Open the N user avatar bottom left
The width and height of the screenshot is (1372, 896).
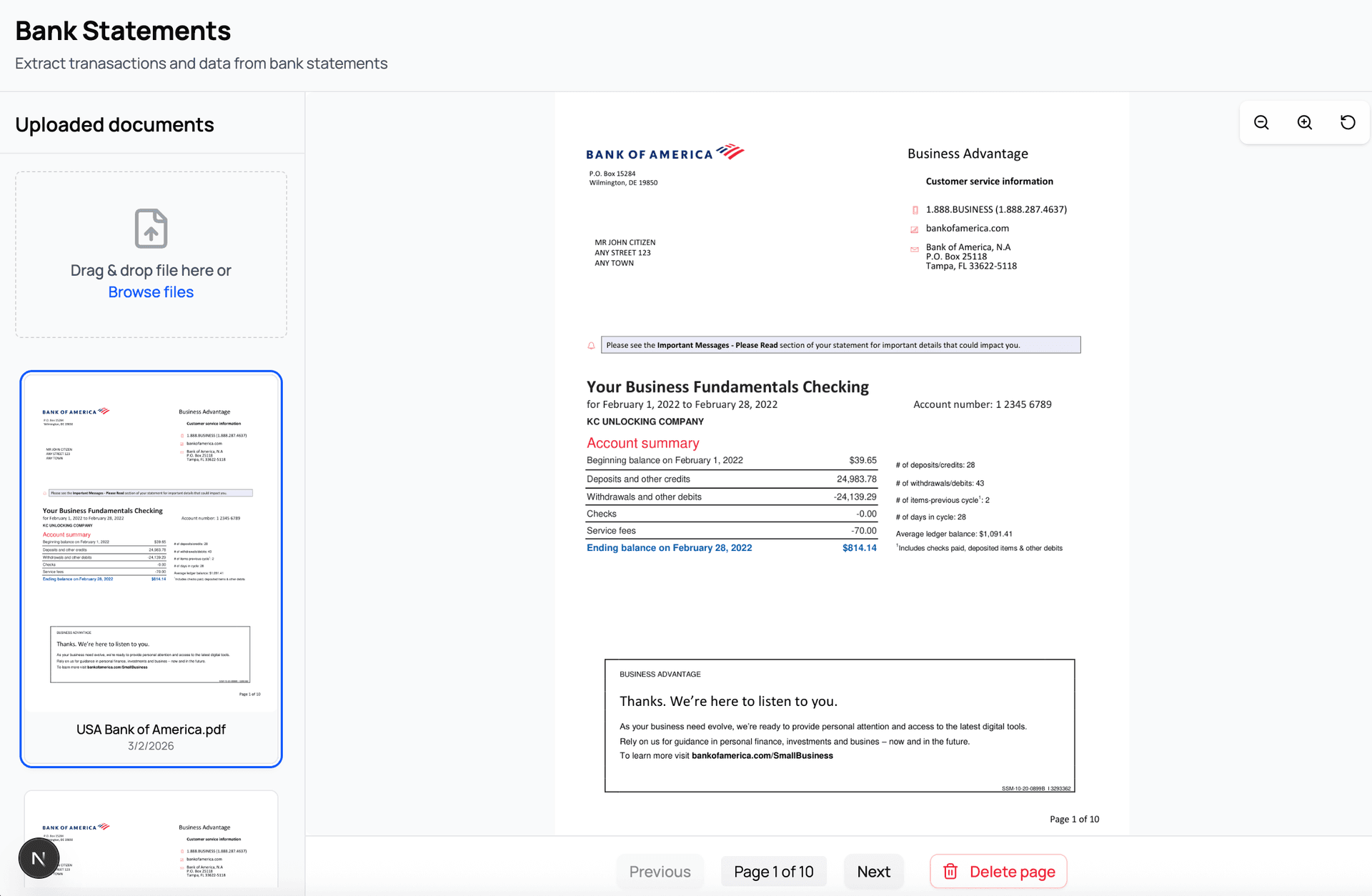[x=38, y=857]
